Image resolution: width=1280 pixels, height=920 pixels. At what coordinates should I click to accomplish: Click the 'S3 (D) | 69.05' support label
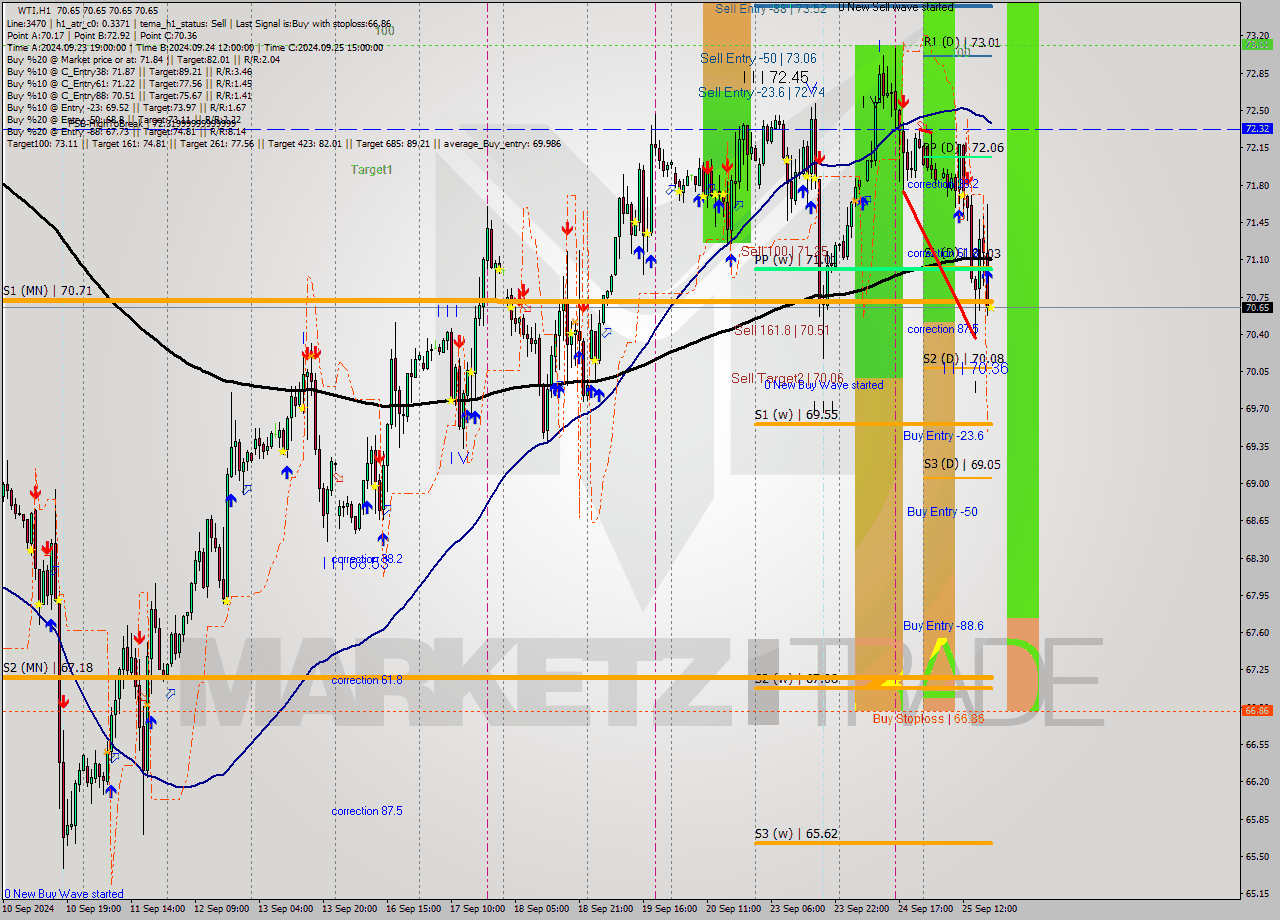[962, 464]
